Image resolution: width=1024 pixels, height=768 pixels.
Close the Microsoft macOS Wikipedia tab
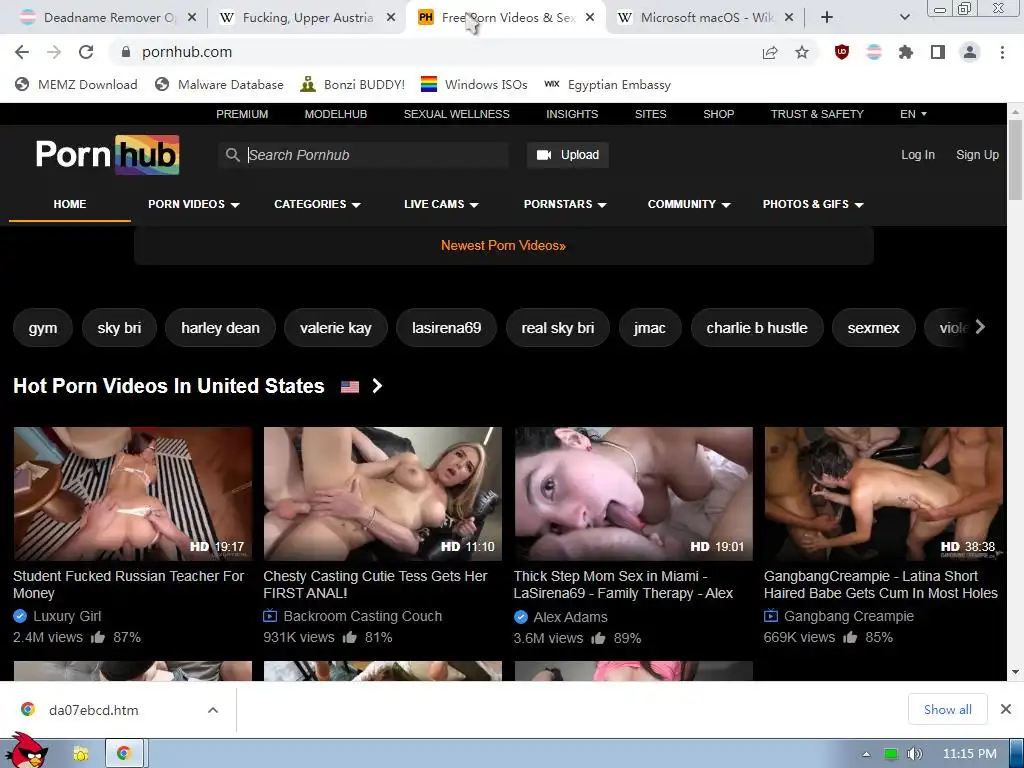789,18
